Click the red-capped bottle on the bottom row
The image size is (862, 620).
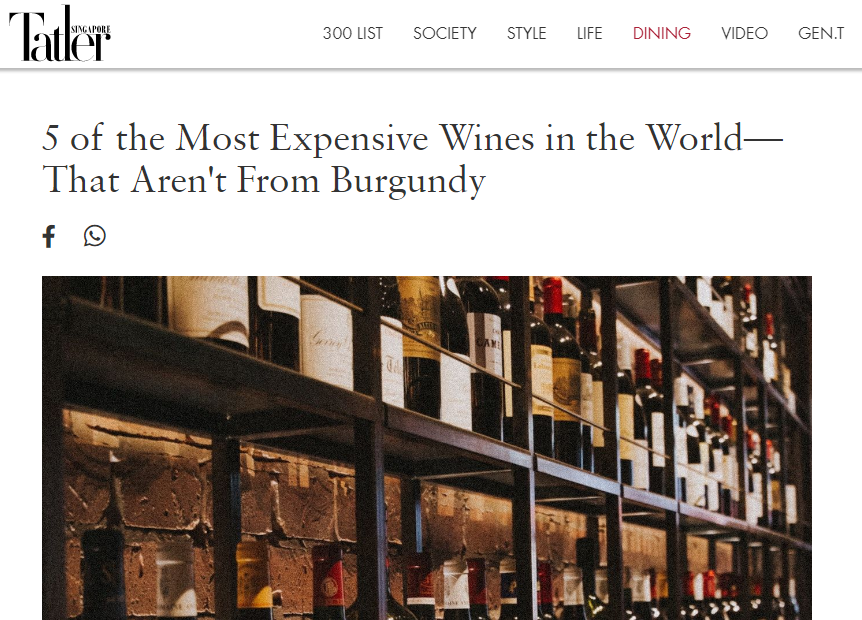click(328, 583)
